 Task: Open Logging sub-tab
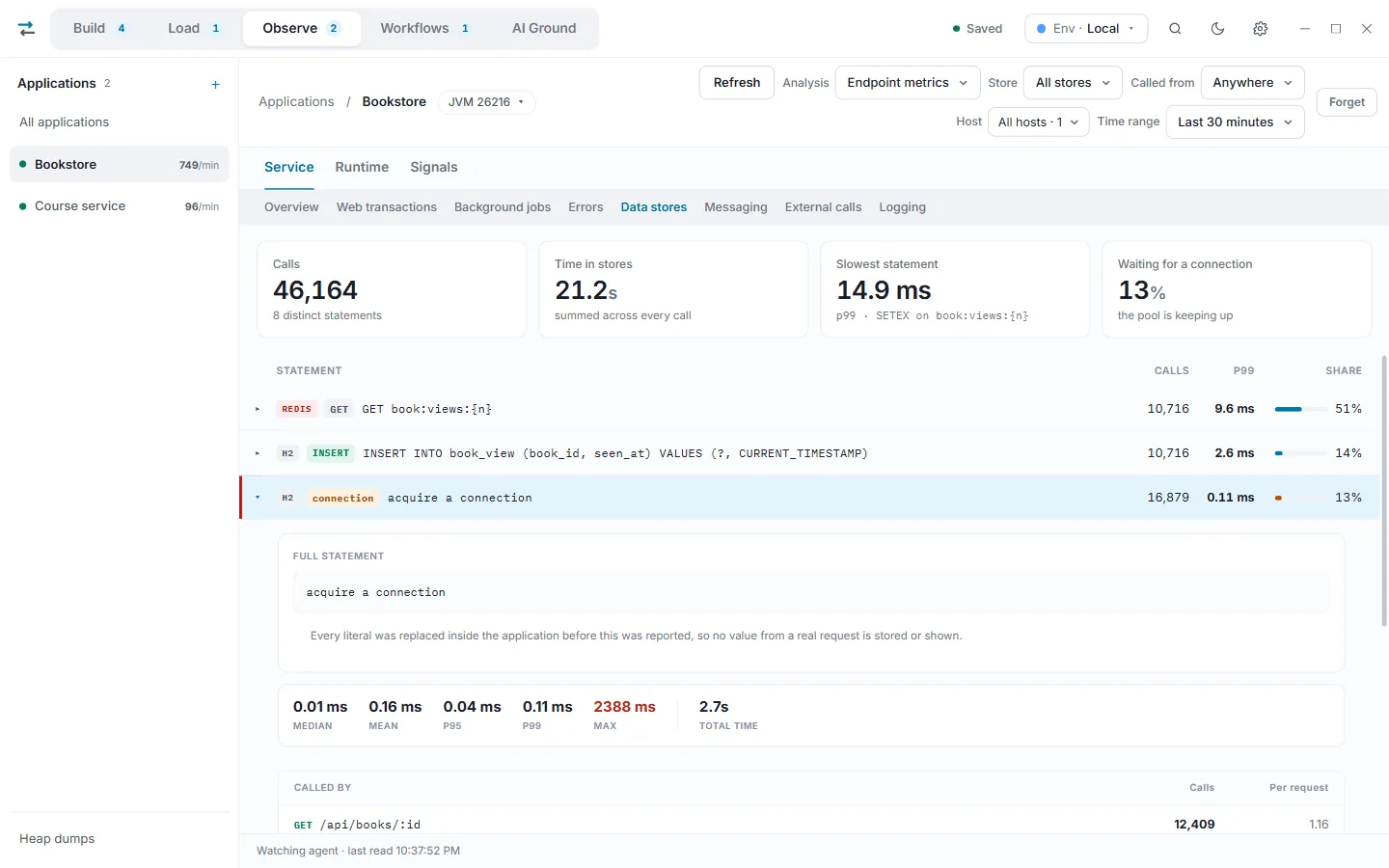902,207
